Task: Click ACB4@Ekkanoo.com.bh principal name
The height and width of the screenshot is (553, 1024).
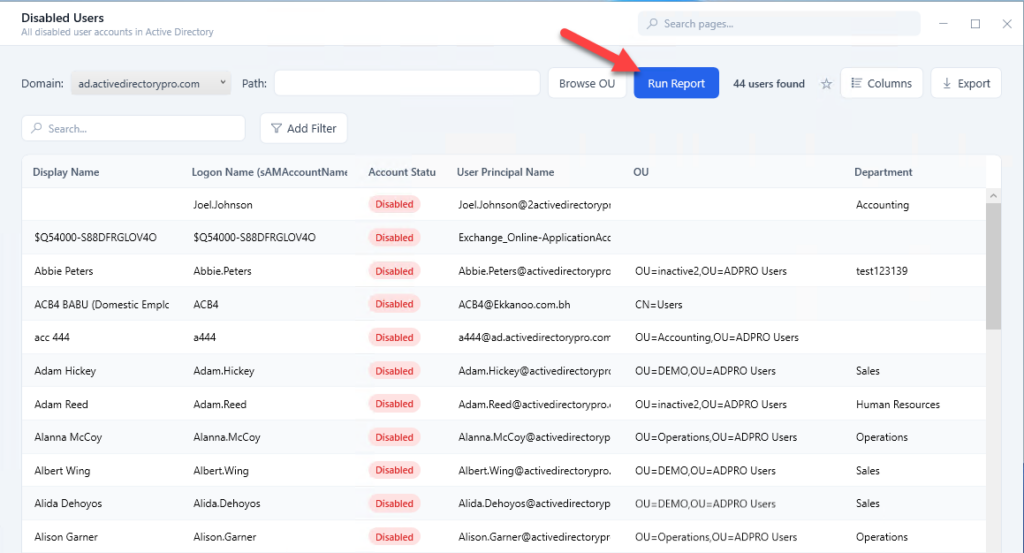Action: pos(514,304)
